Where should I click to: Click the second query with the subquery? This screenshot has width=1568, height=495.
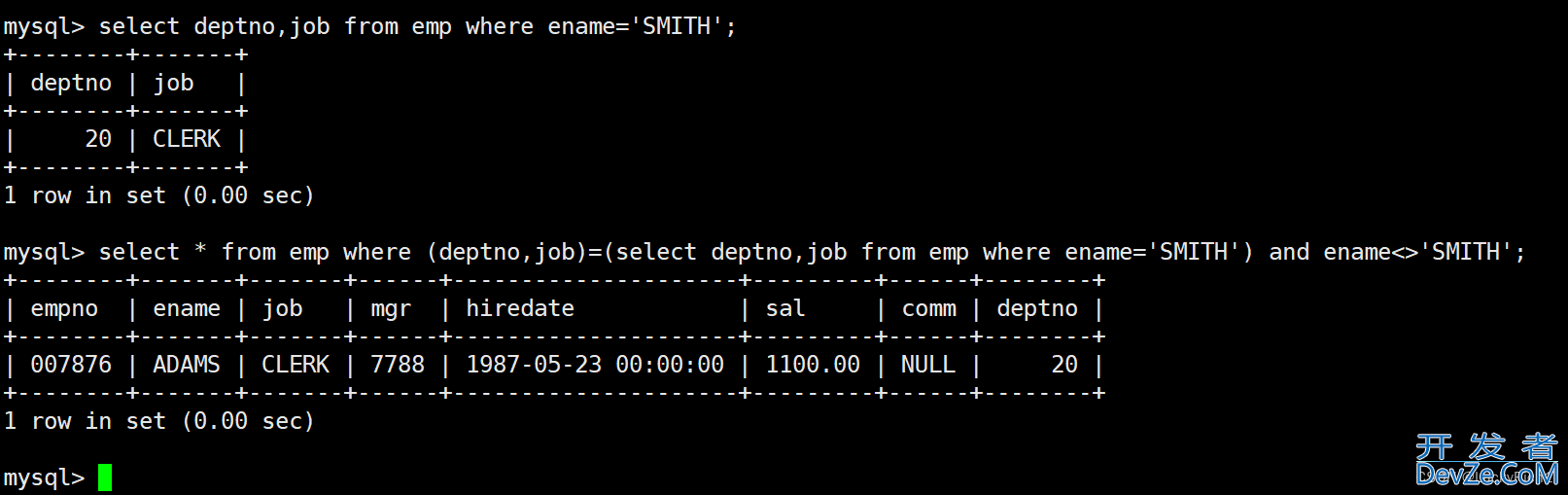(x=764, y=252)
